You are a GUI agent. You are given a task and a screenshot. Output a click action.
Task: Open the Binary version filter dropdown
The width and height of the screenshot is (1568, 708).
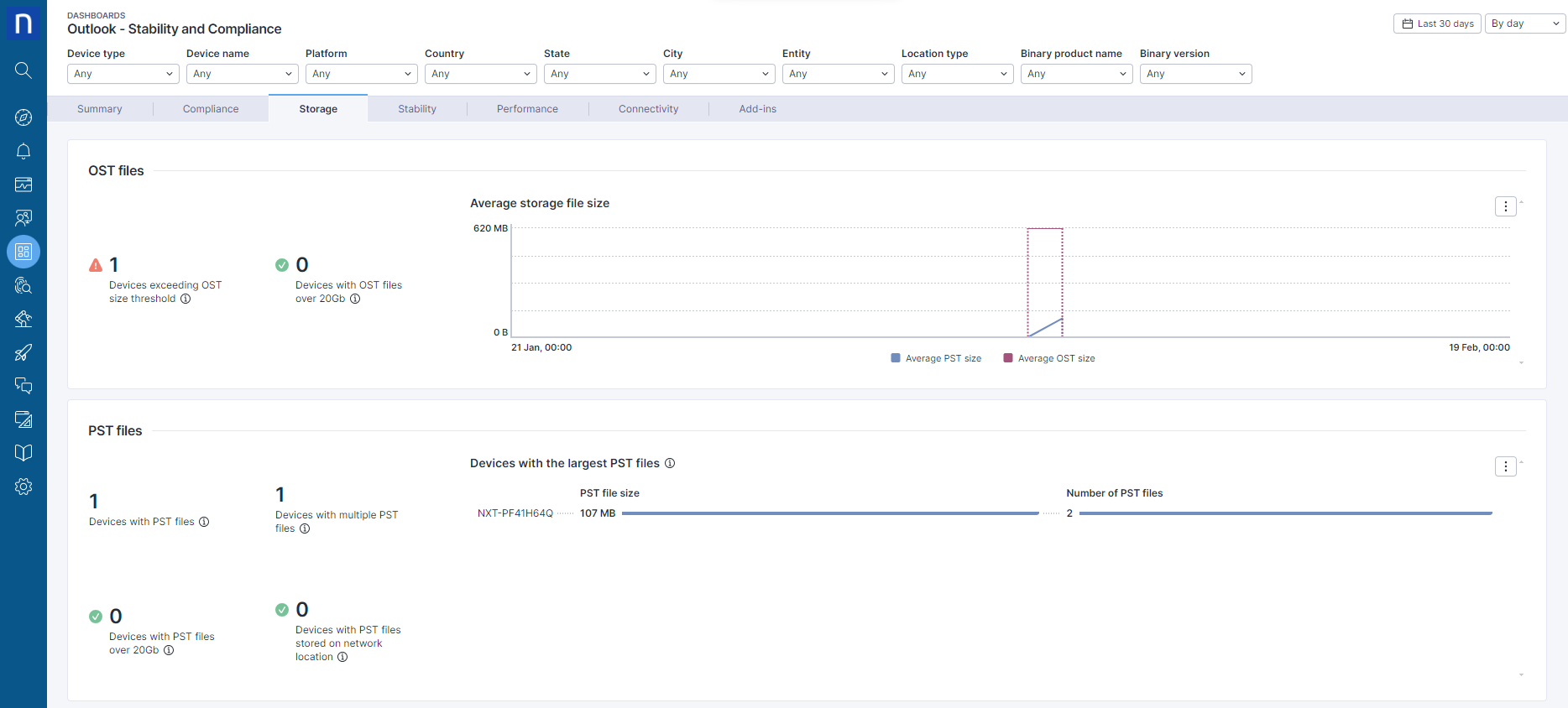pos(1196,74)
